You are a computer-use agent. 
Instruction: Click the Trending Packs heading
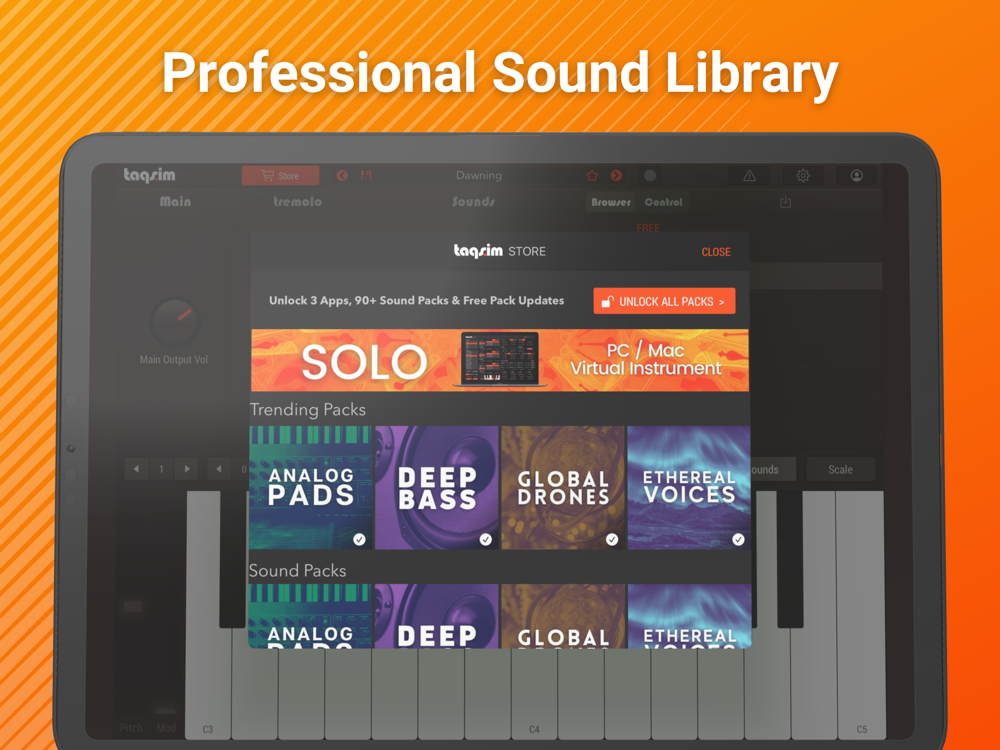click(x=307, y=409)
